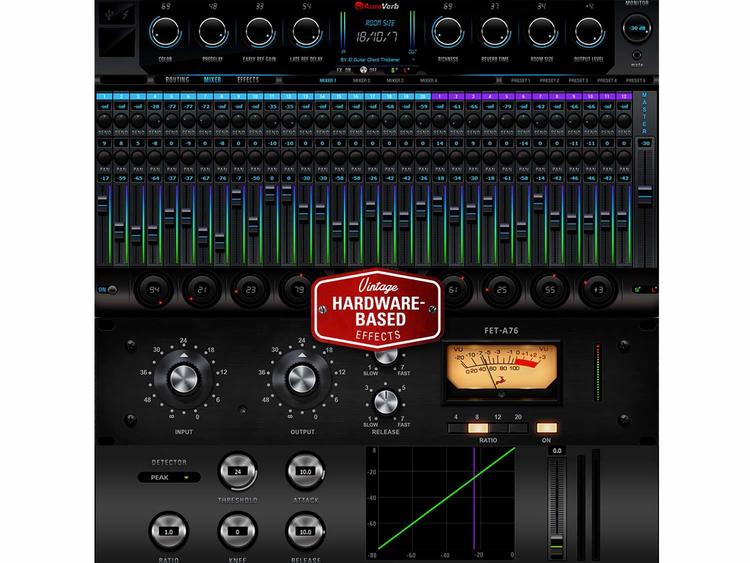Click the rack knob showing 55
Screen dimensions: 750x563
pos(550,290)
